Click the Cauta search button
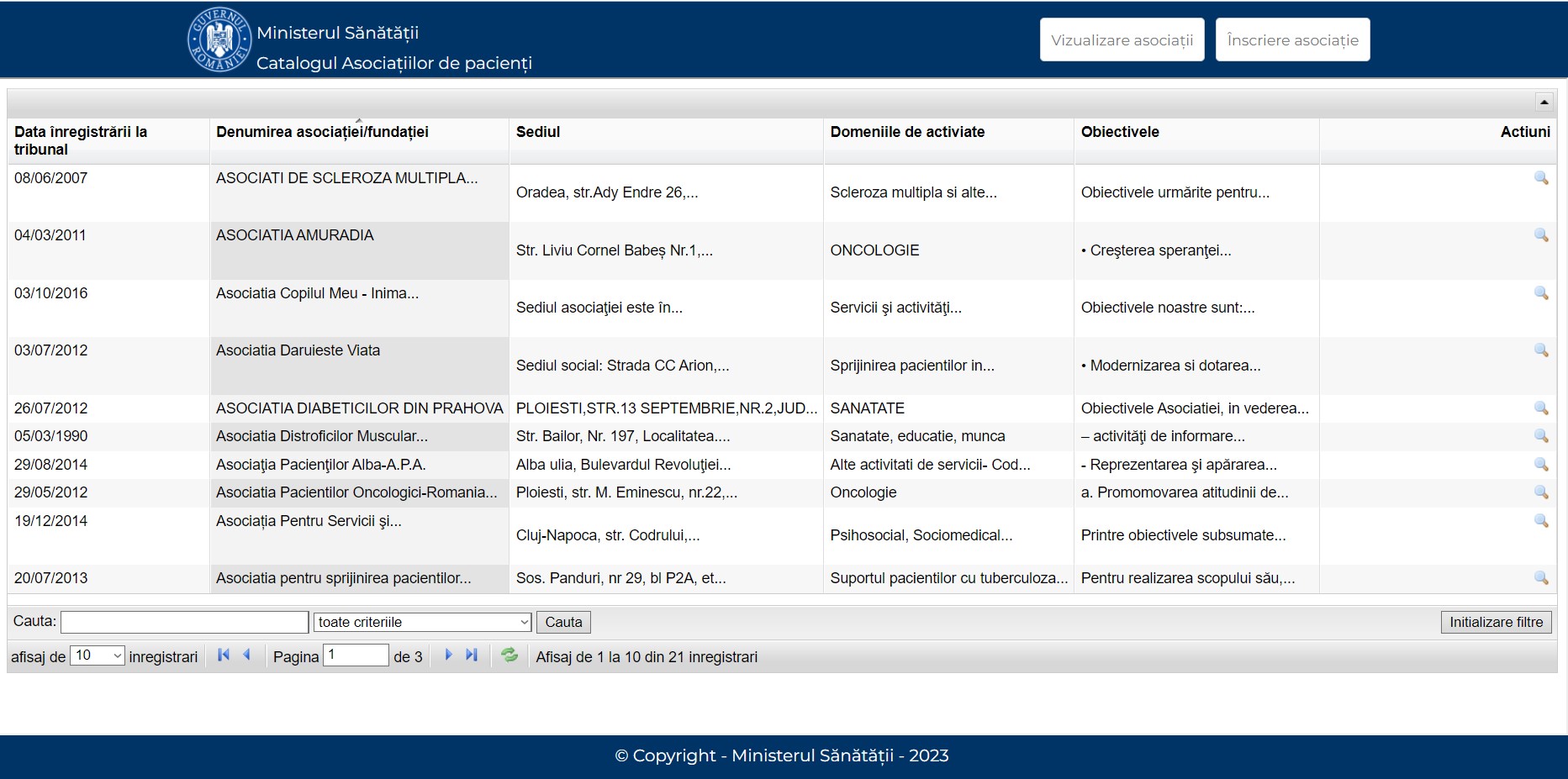1568x779 pixels. click(563, 622)
